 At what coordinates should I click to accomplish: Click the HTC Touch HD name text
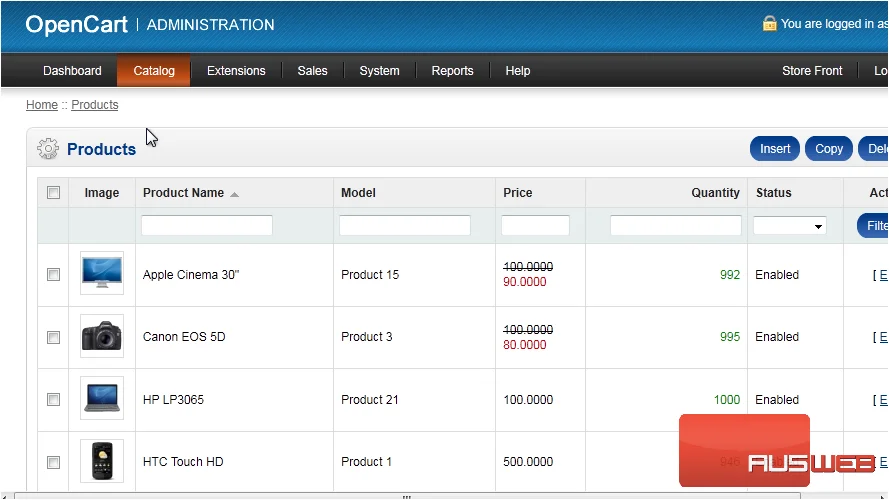[x=183, y=462]
